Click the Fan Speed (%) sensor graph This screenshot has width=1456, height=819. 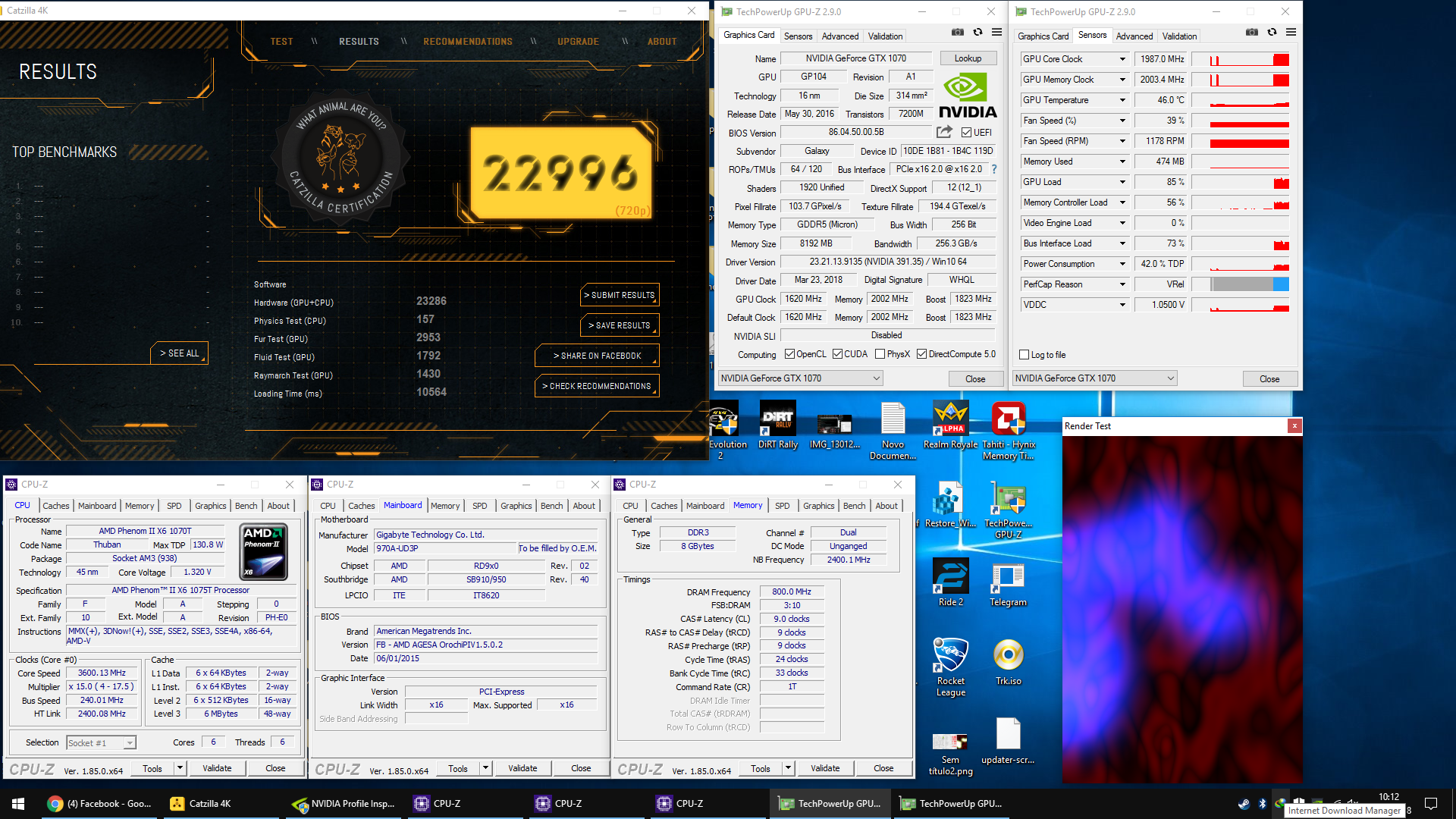(x=1241, y=121)
